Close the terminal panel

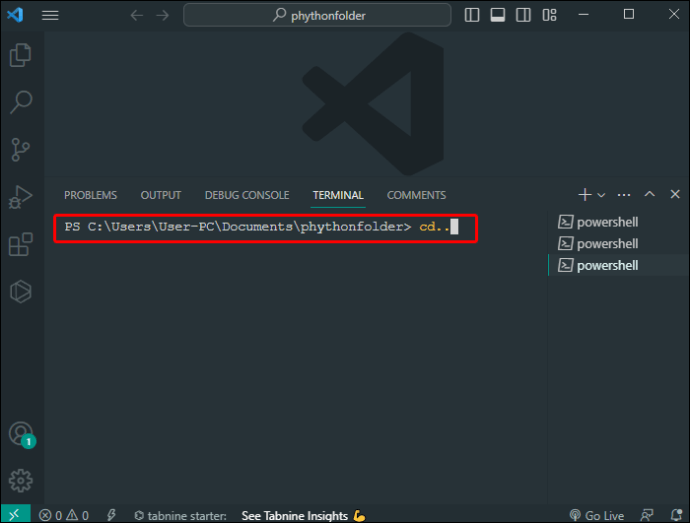coord(675,194)
